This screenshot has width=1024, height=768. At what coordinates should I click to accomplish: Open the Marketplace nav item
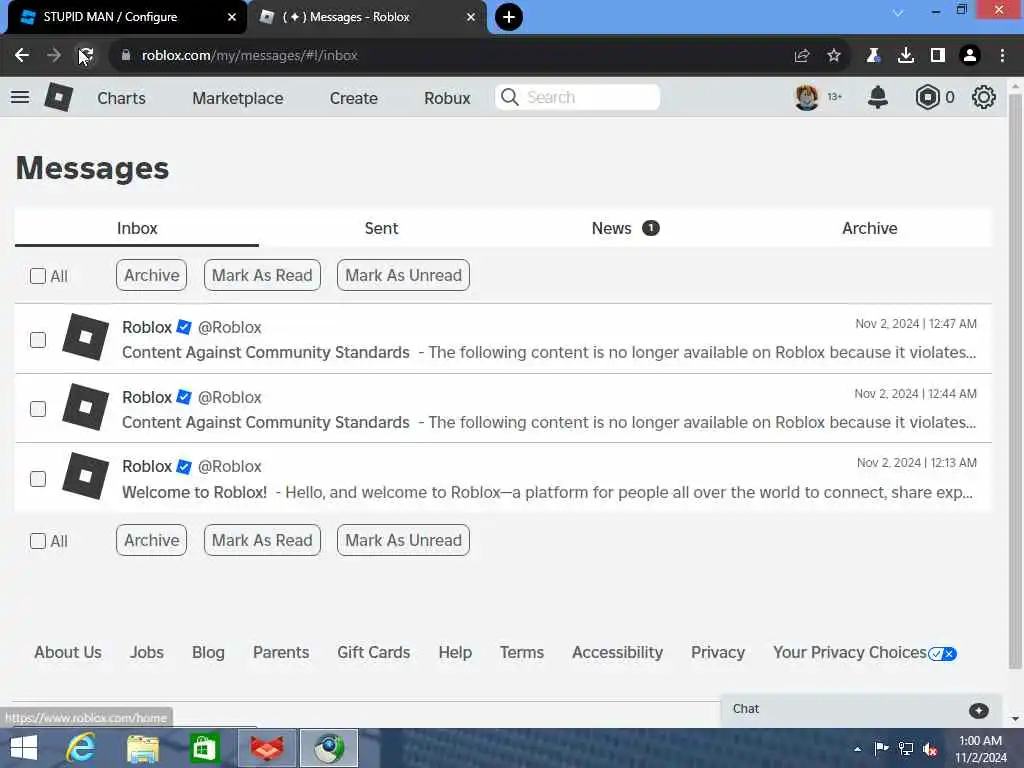[238, 98]
